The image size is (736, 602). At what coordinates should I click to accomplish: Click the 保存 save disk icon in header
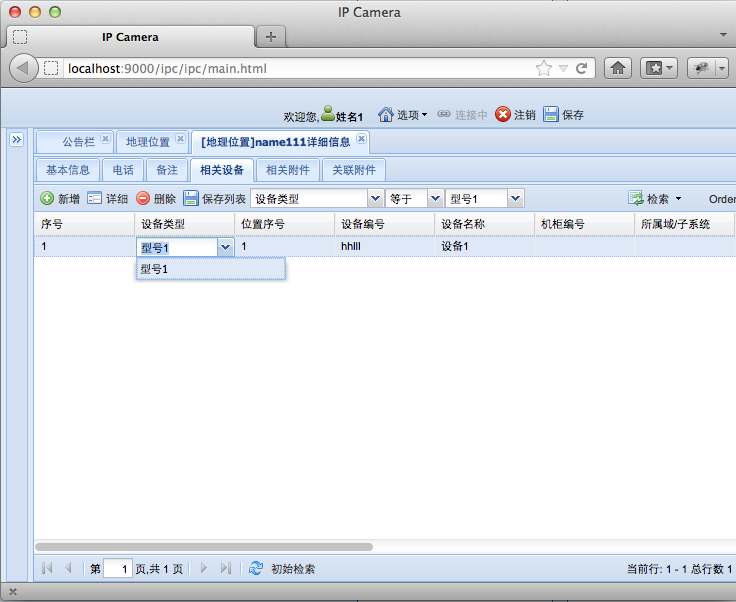(551, 115)
